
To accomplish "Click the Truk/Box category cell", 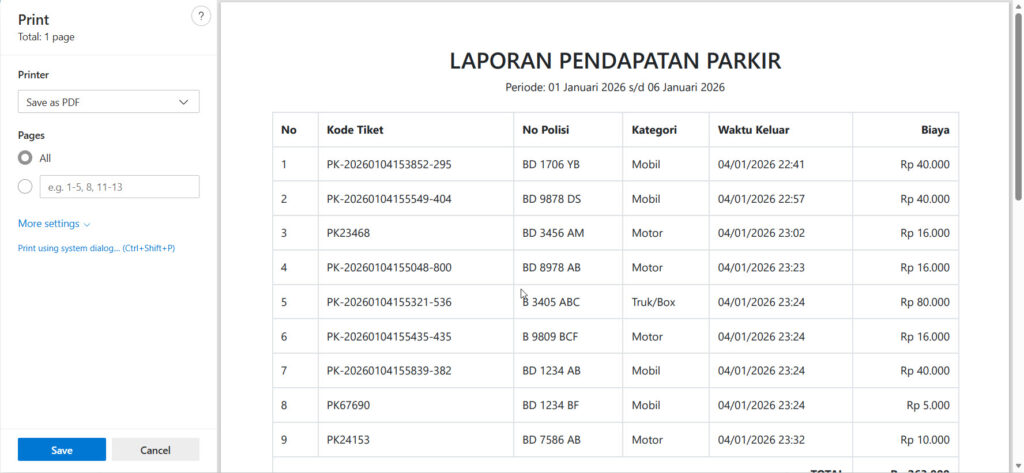I will (x=653, y=302).
